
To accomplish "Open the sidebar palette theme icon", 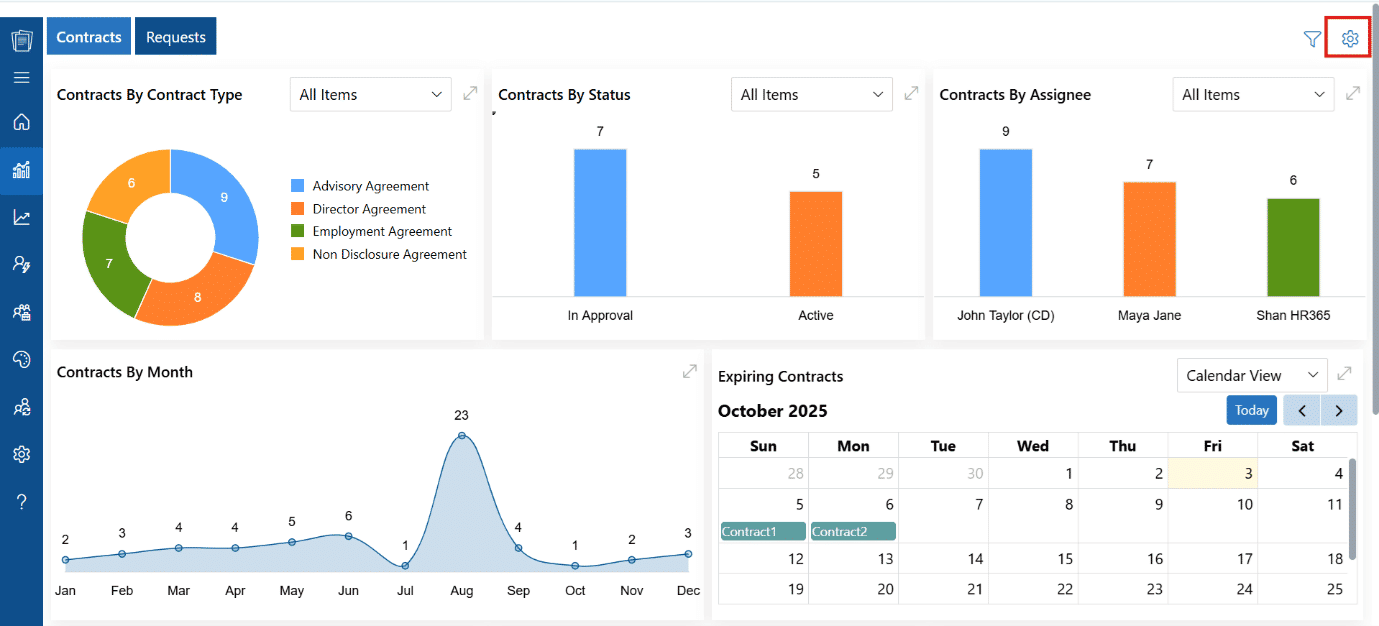I will click(21, 359).
